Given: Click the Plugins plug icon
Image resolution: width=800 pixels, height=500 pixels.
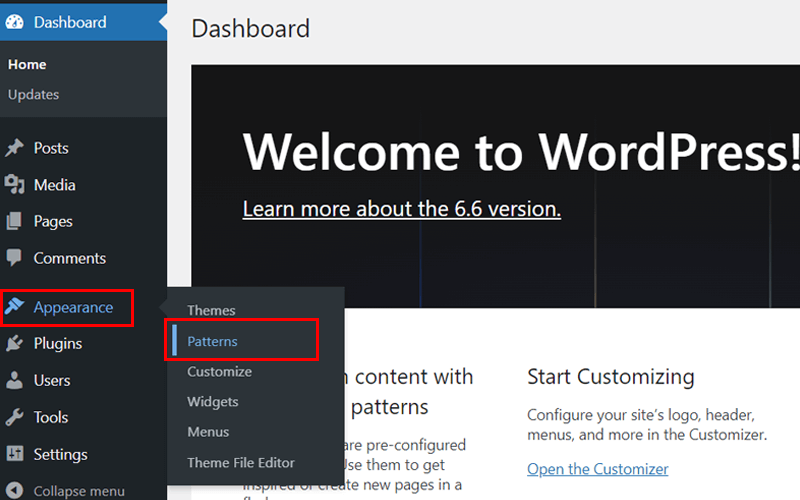Looking at the screenshot, I should pos(14,343).
